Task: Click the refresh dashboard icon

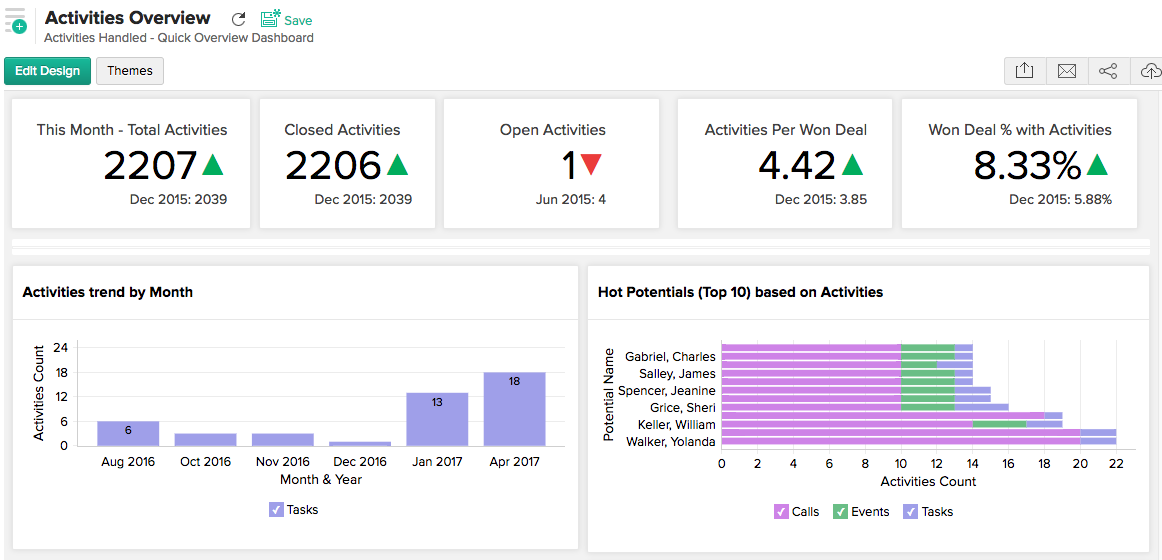Action: pos(238,20)
